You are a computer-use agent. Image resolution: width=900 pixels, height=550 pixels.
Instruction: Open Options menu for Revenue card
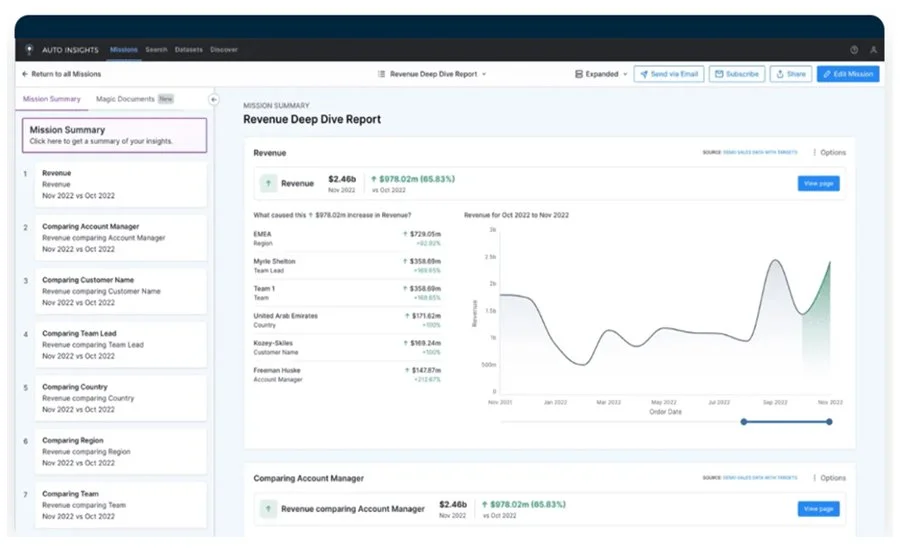coord(829,152)
